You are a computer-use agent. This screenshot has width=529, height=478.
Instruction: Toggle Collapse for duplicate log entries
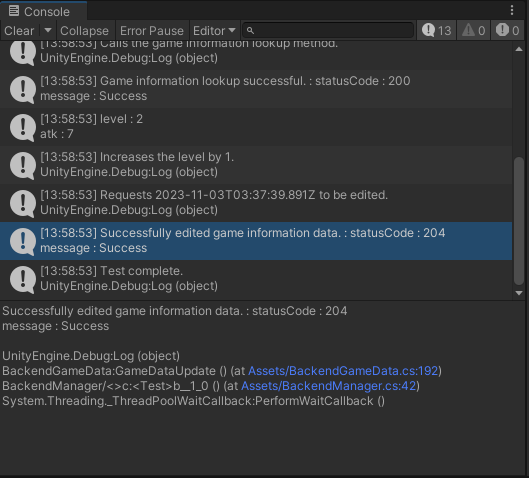click(84, 31)
